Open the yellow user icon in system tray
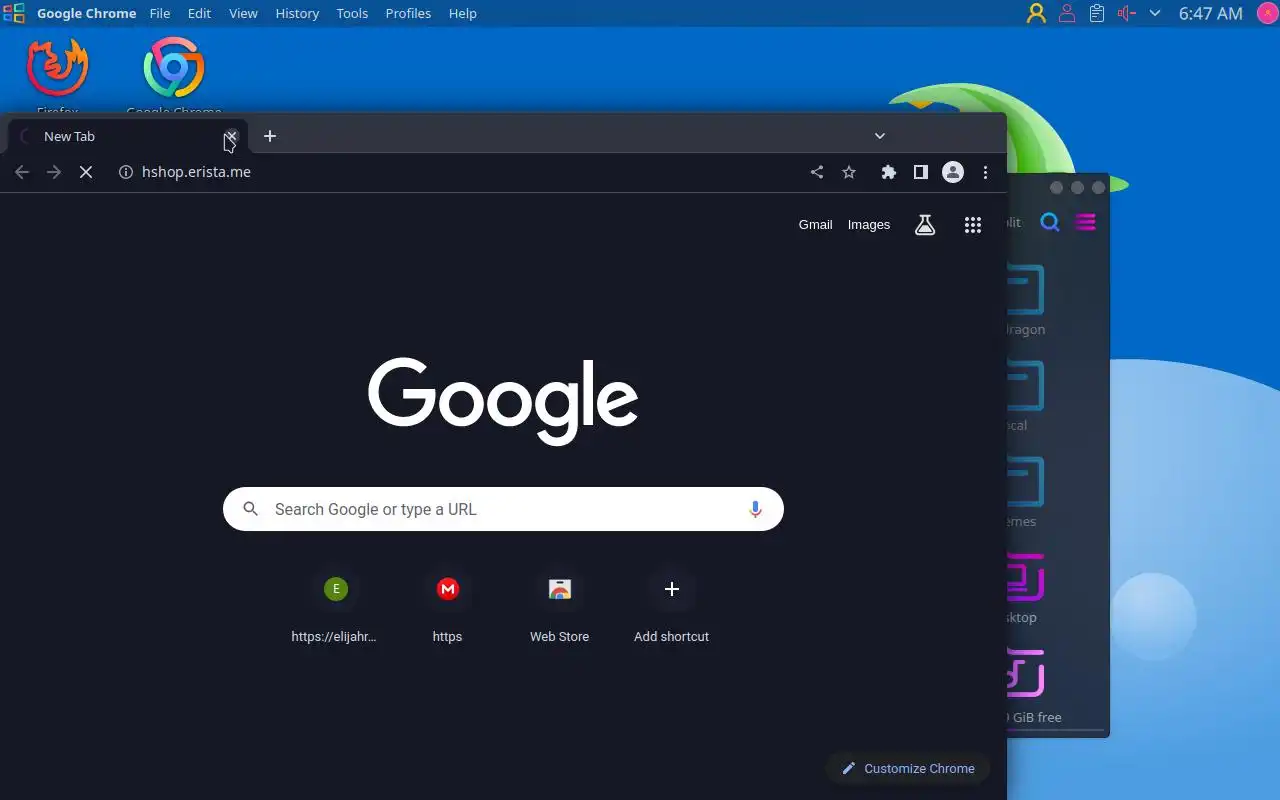Image resolution: width=1280 pixels, height=800 pixels. (1036, 13)
